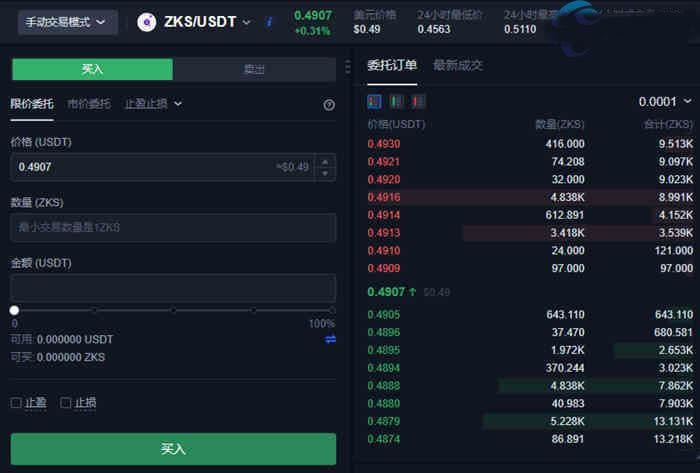This screenshot has width=700, height=473.
Task: Click the 数量 (ZKS) quantity input field
Action: pyautogui.click(x=172, y=228)
